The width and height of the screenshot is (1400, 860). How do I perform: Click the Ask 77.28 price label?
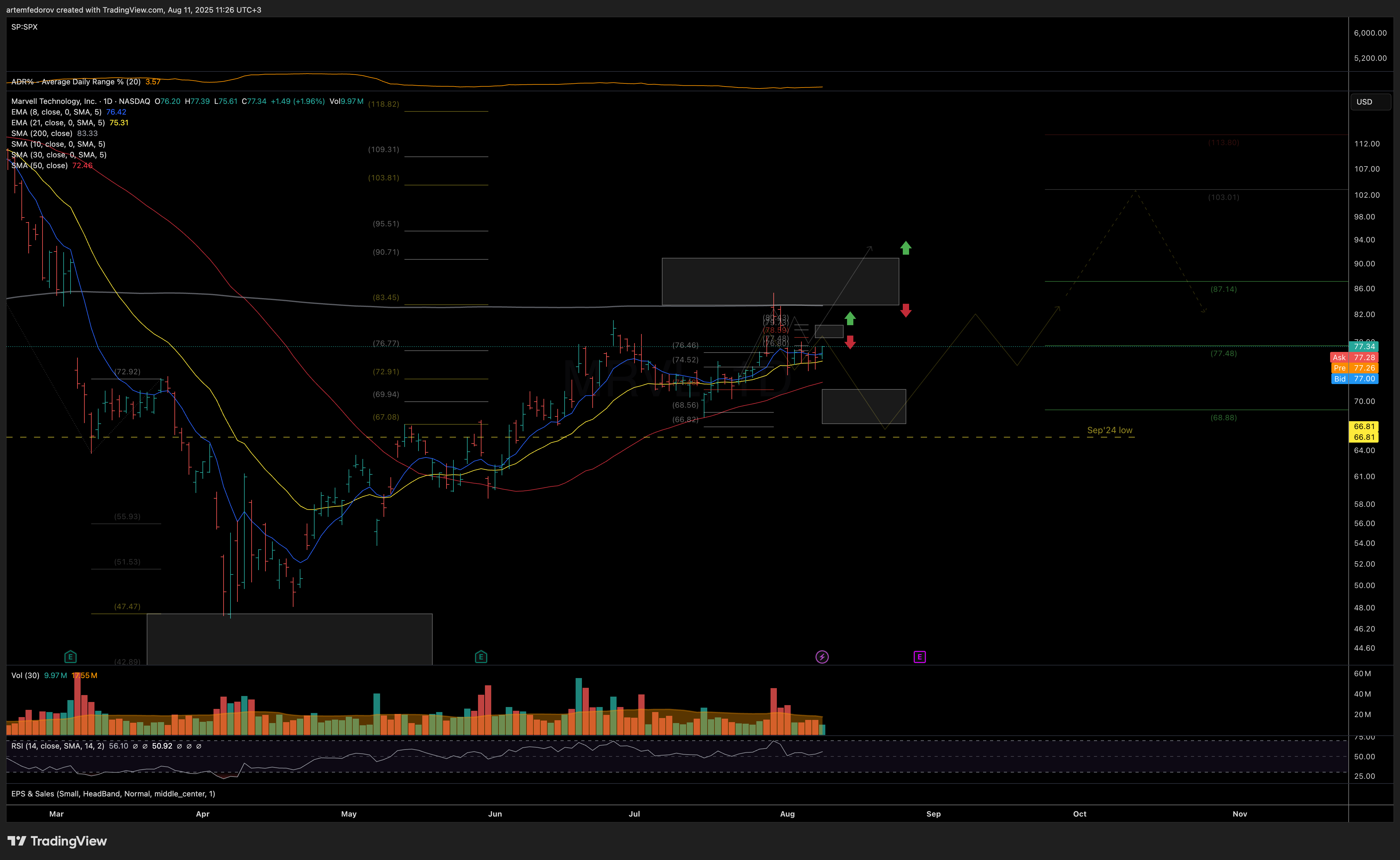(x=1354, y=358)
